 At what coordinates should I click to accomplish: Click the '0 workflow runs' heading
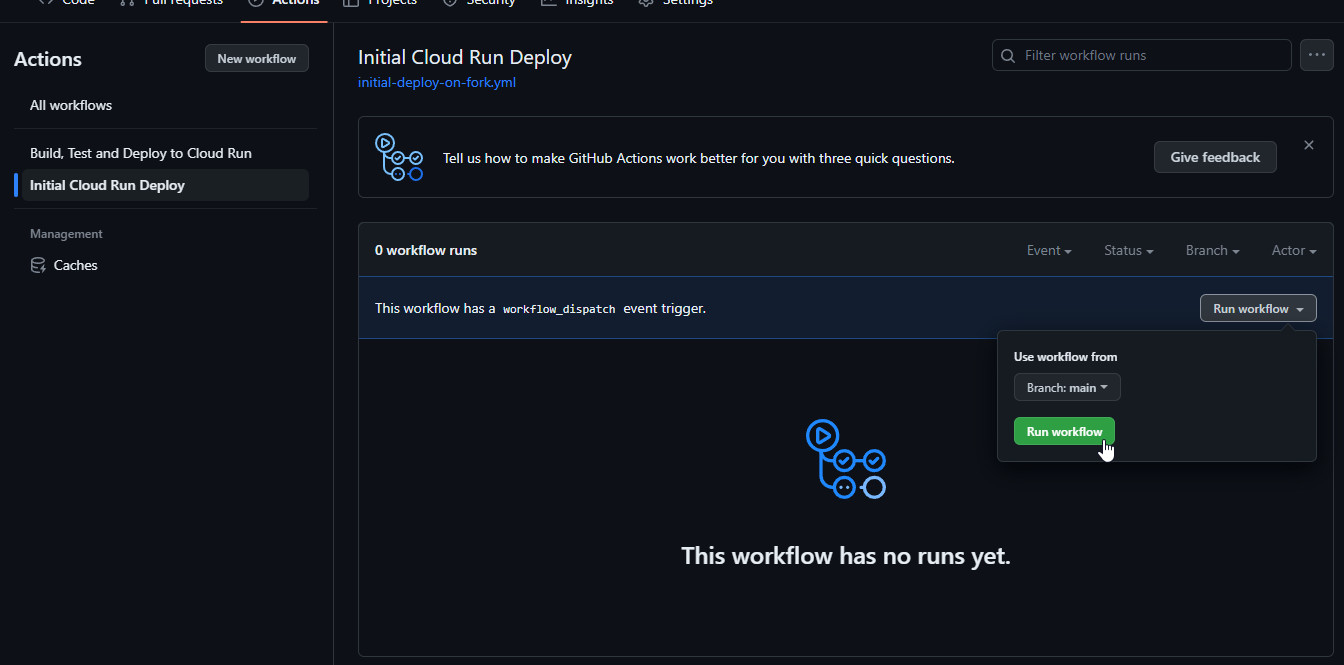pyautogui.click(x=426, y=250)
